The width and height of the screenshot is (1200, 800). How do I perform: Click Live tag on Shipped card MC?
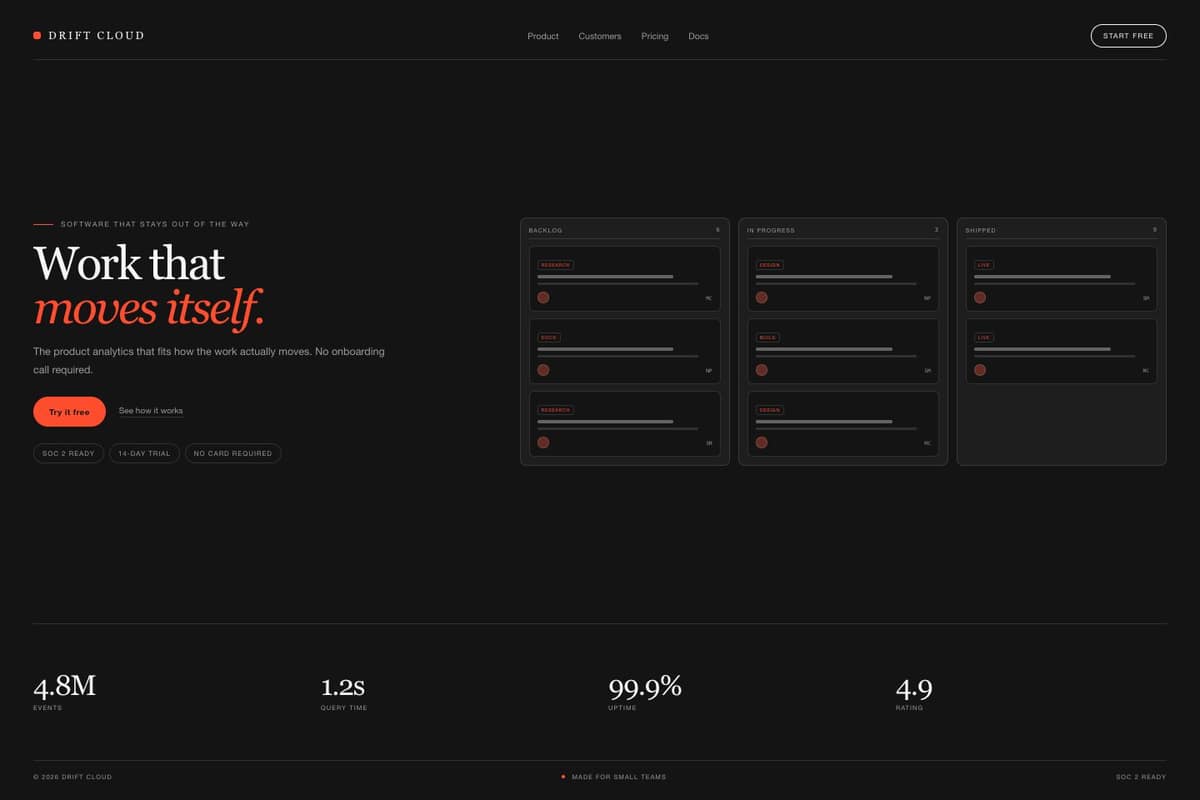pos(984,338)
